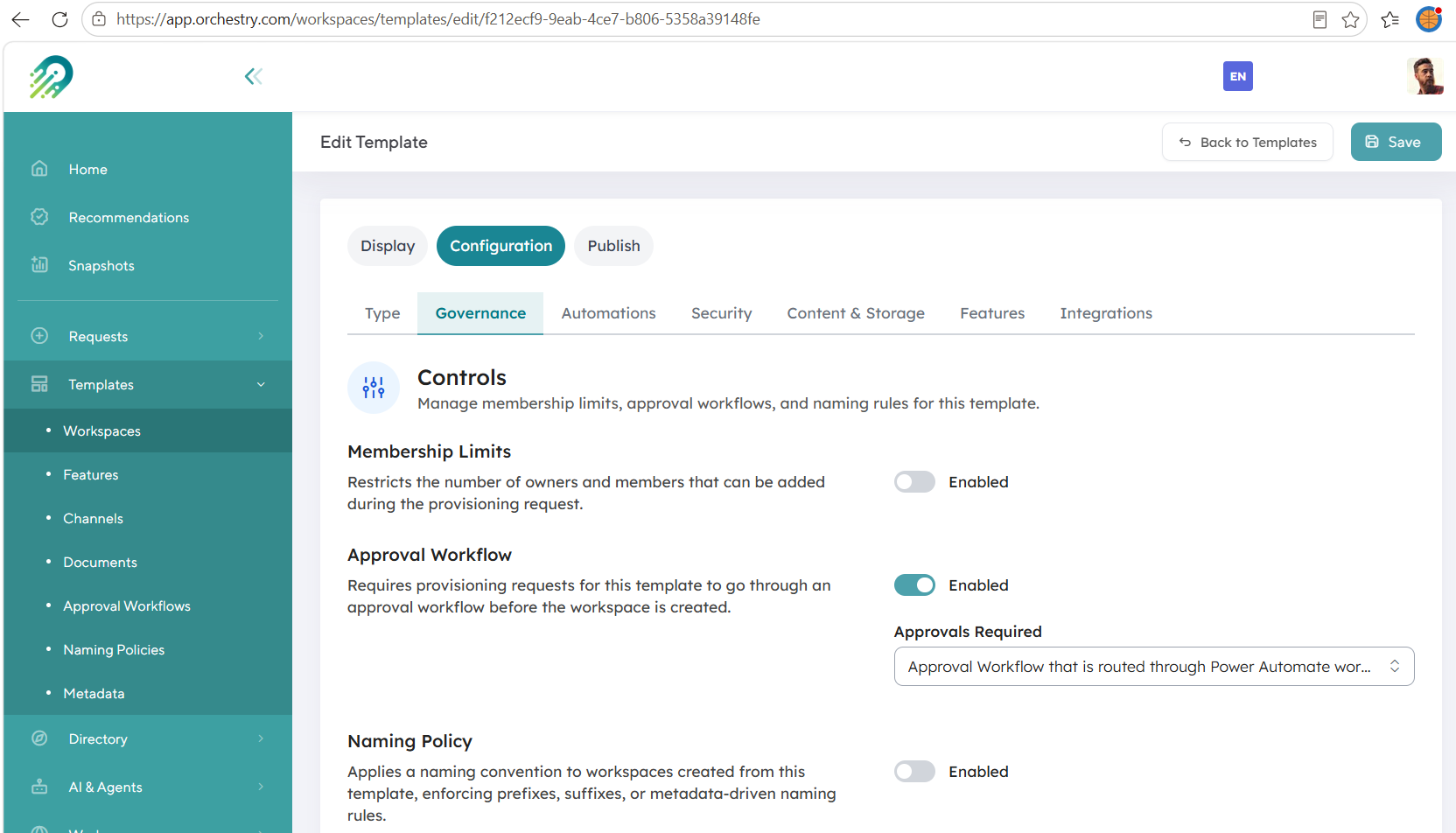This screenshot has width=1456, height=833.
Task: Open the Approvals Required dropdown
Action: [x=1154, y=667]
